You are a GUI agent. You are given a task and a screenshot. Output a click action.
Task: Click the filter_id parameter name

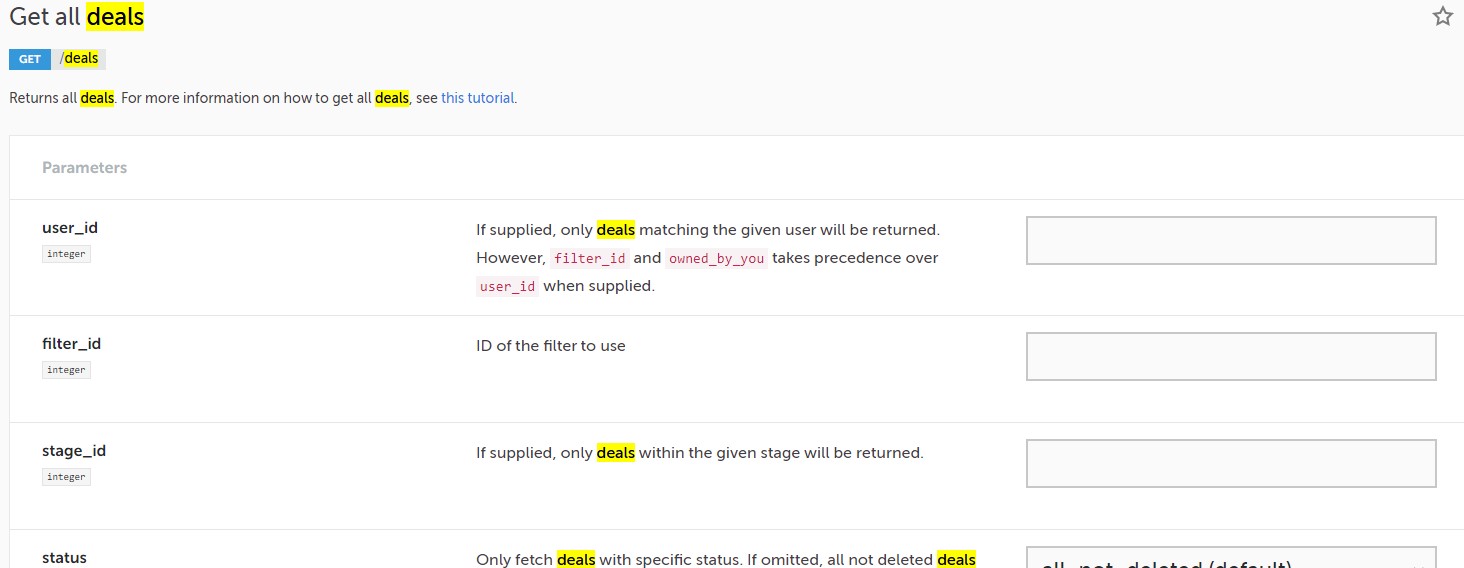click(x=71, y=344)
